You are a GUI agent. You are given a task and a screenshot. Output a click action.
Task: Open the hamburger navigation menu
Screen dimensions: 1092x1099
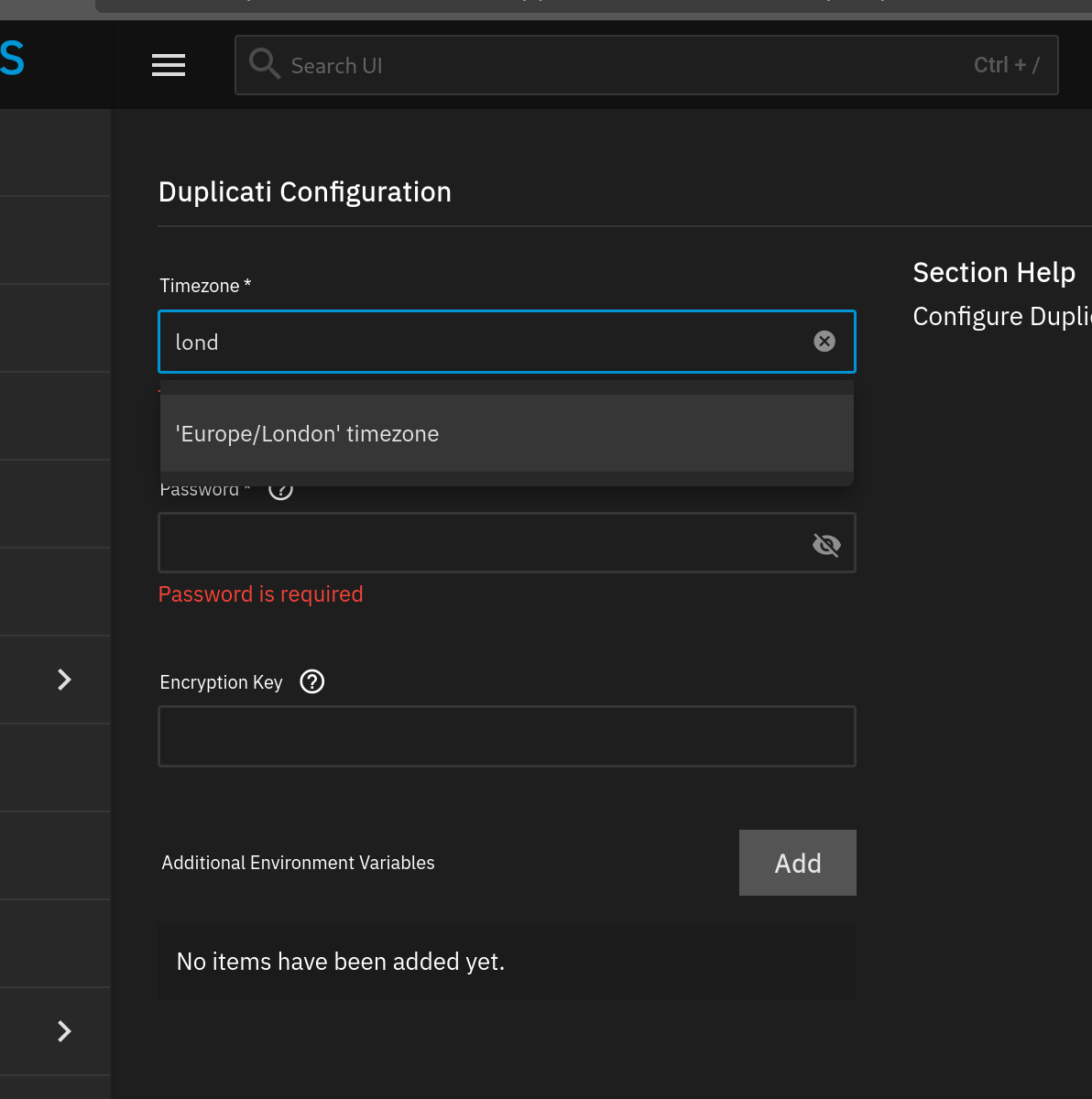169,65
